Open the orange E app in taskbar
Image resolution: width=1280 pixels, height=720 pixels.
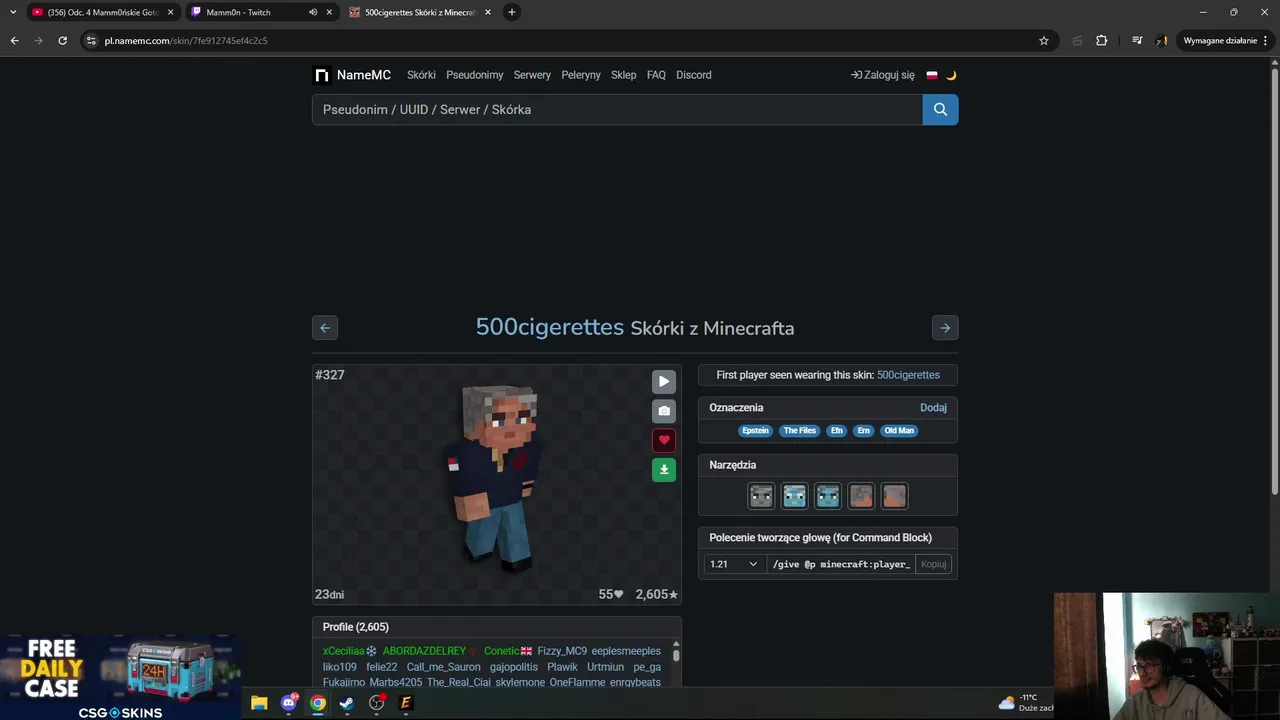pos(406,703)
